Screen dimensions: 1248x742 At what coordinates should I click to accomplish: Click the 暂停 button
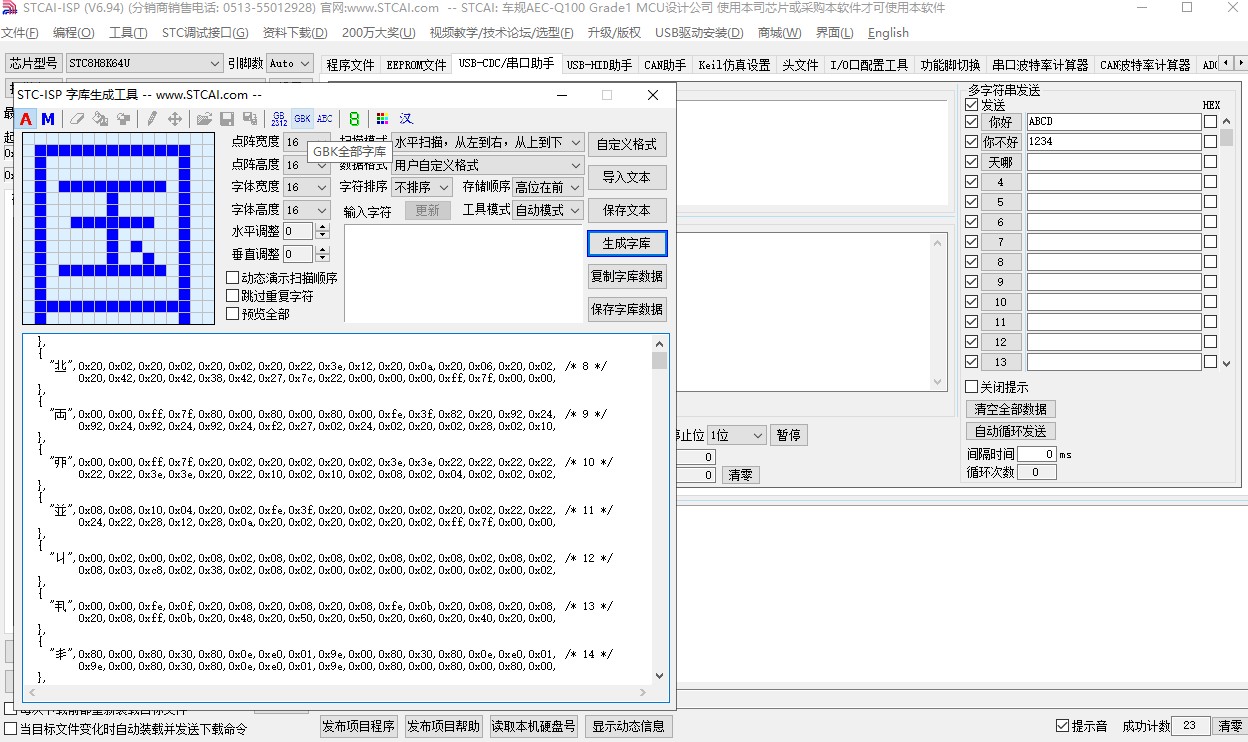click(x=789, y=435)
